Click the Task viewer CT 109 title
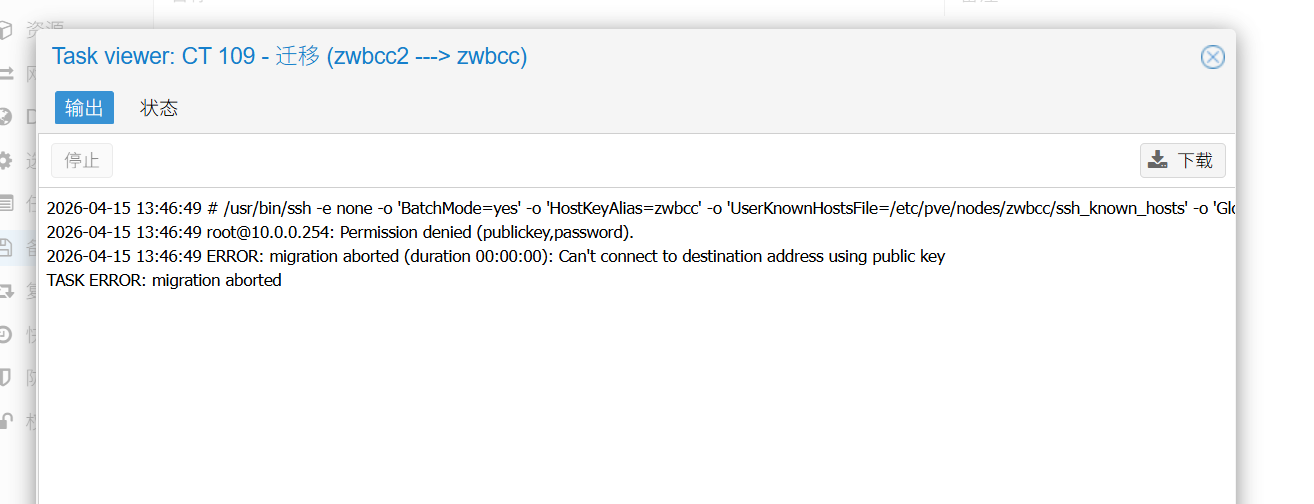 click(289, 57)
